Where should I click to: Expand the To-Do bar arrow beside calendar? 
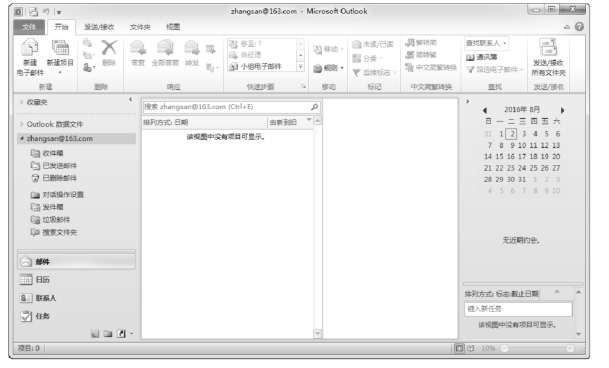[x=468, y=101]
